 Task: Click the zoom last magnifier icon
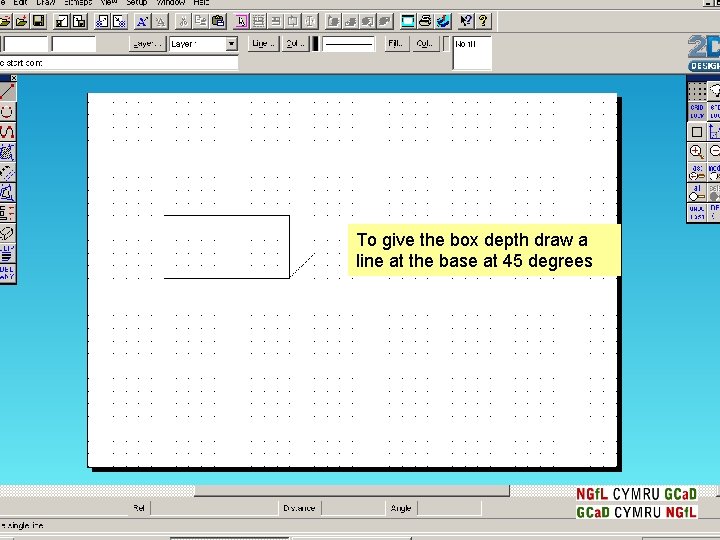click(x=697, y=172)
